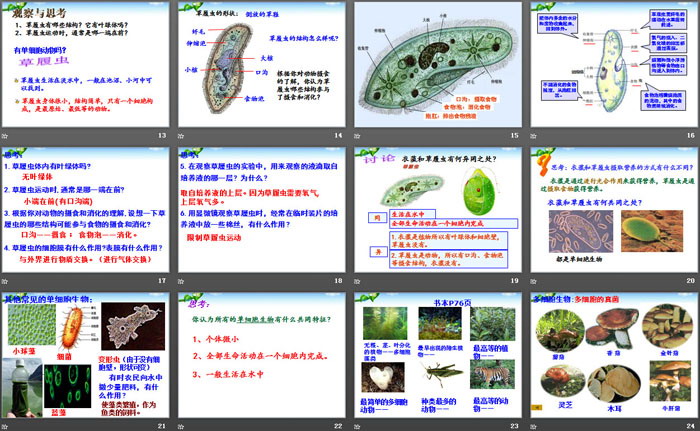Click the star animation icon under slide 13

point(6,136)
